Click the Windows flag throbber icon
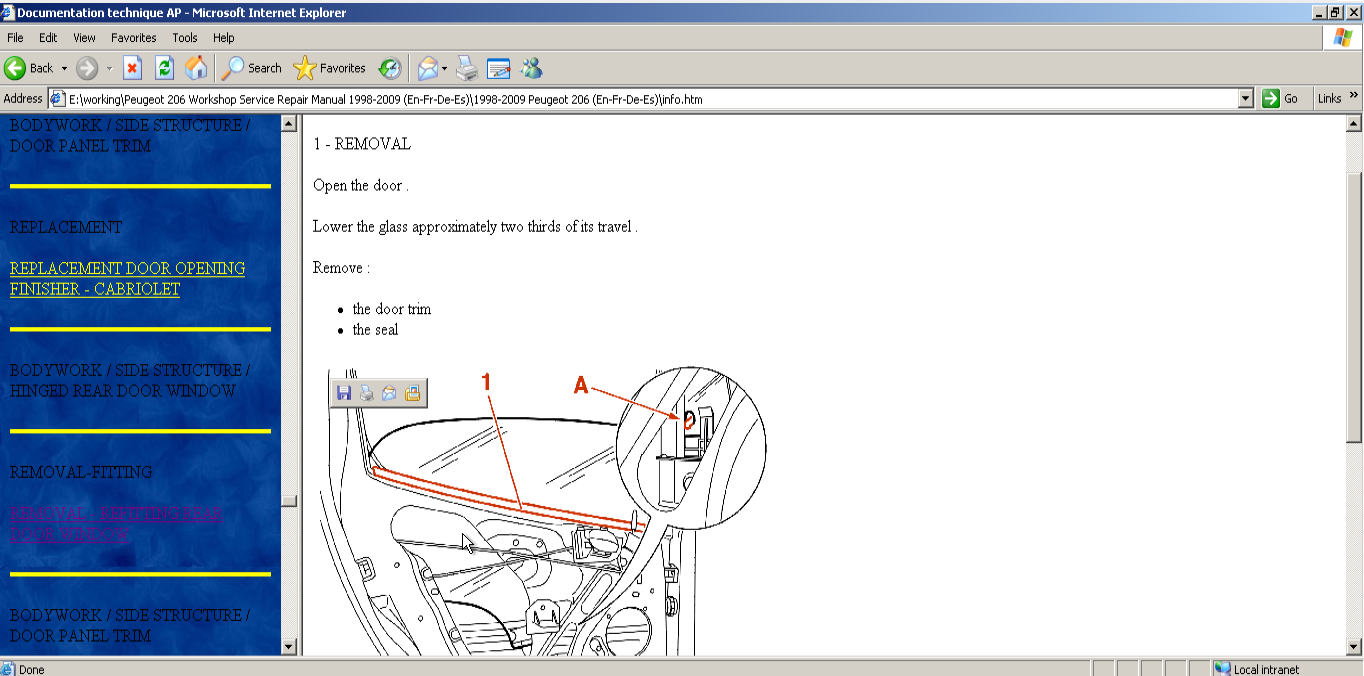Screen dimensions: 1364x676 [x=1342, y=38]
